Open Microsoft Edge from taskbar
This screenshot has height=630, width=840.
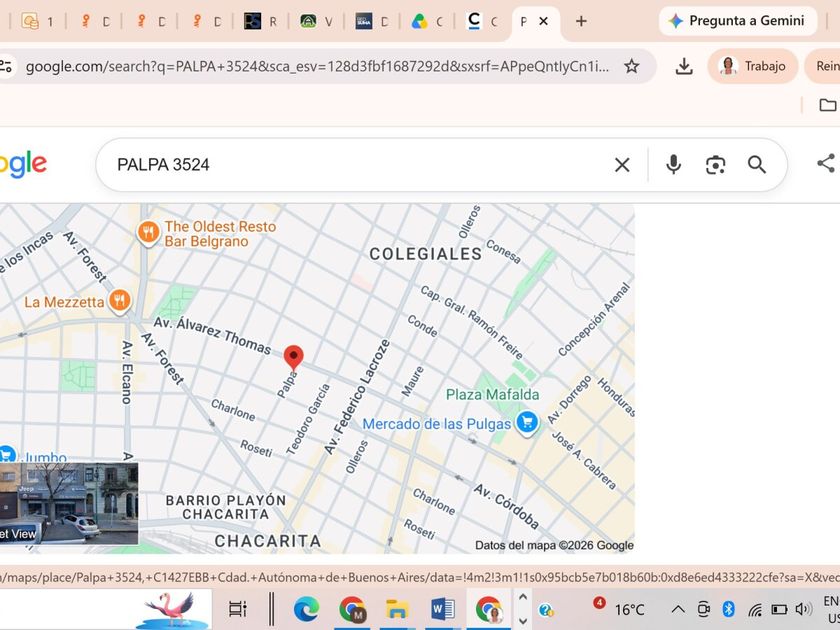(x=306, y=609)
